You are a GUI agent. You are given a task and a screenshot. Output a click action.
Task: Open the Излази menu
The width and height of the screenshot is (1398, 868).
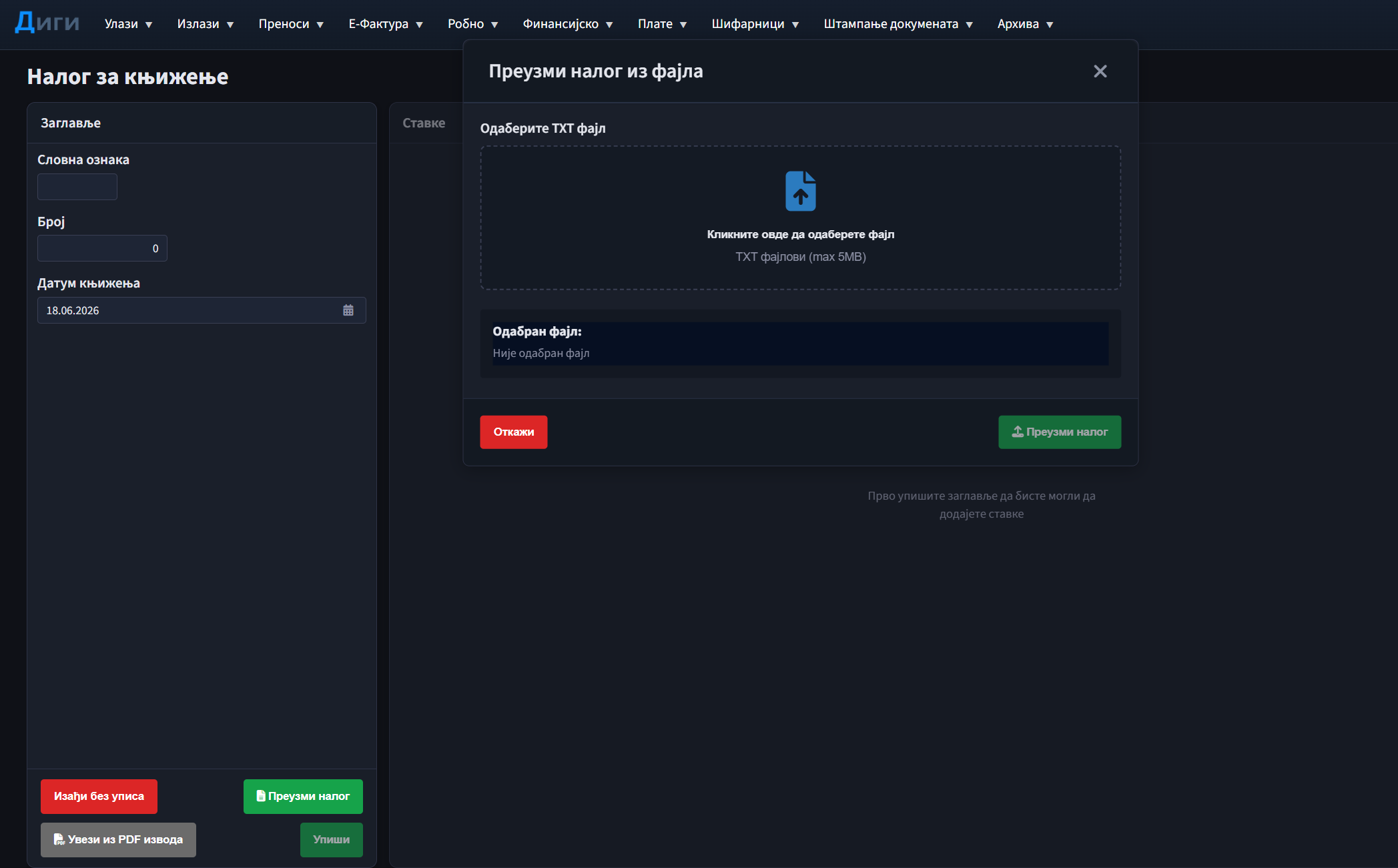205,24
